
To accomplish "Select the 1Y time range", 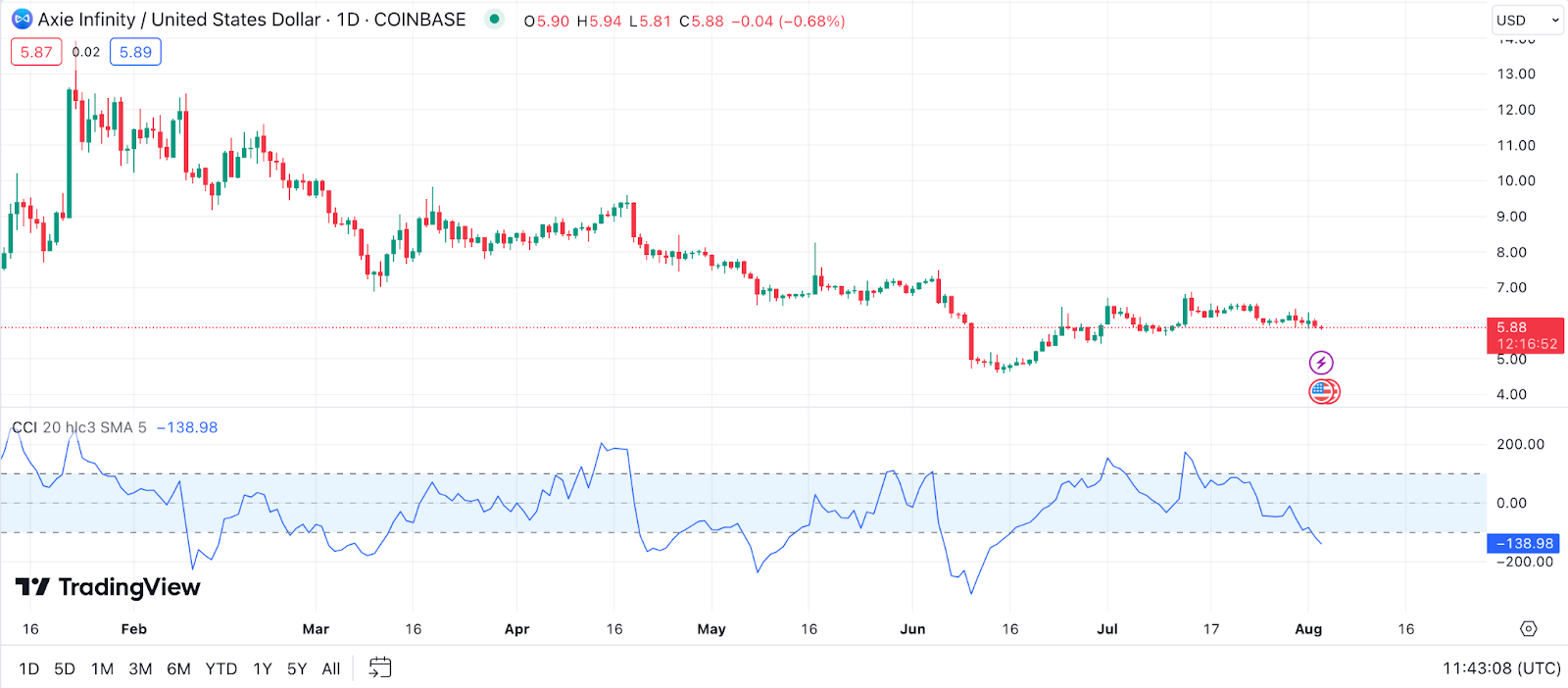I will (x=263, y=668).
